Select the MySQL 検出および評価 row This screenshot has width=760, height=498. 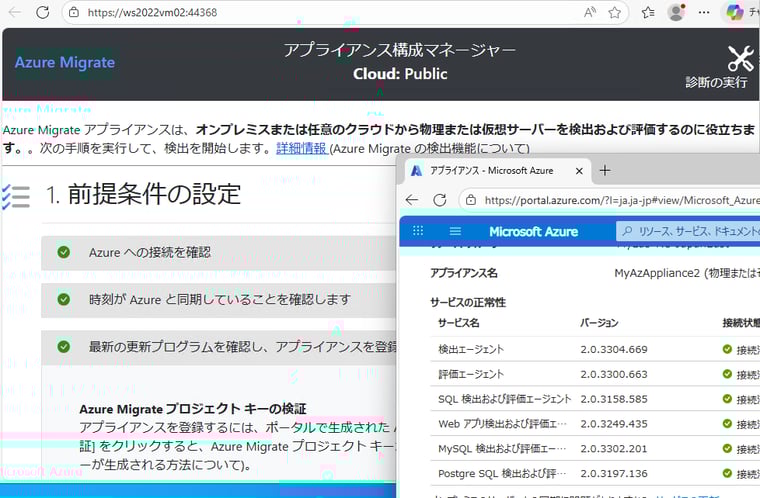click(595, 448)
